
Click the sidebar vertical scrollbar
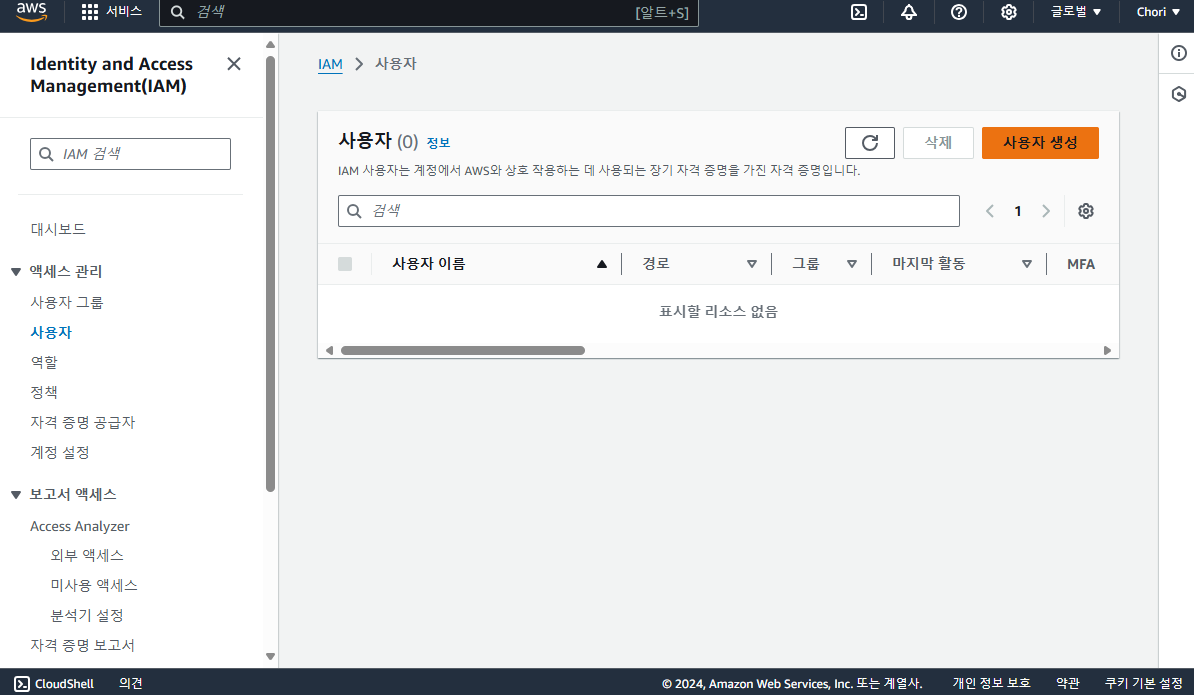point(270,274)
